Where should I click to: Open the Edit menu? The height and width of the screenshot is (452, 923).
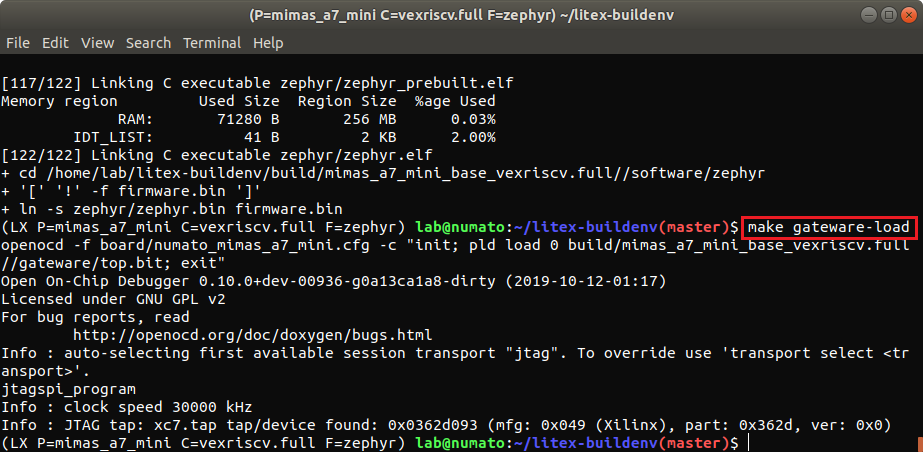point(55,44)
